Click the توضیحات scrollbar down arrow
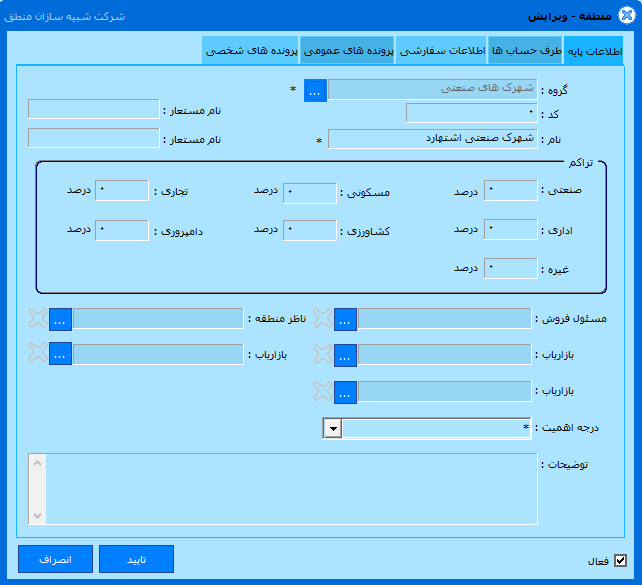This screenshot has height=585, width=642. click(x=37, y=515)
